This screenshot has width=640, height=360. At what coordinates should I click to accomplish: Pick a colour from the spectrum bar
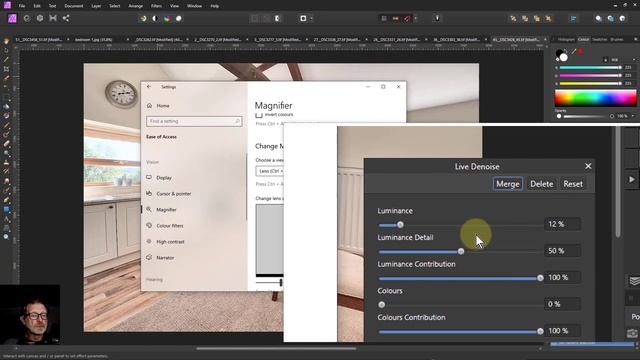(595, 98)
